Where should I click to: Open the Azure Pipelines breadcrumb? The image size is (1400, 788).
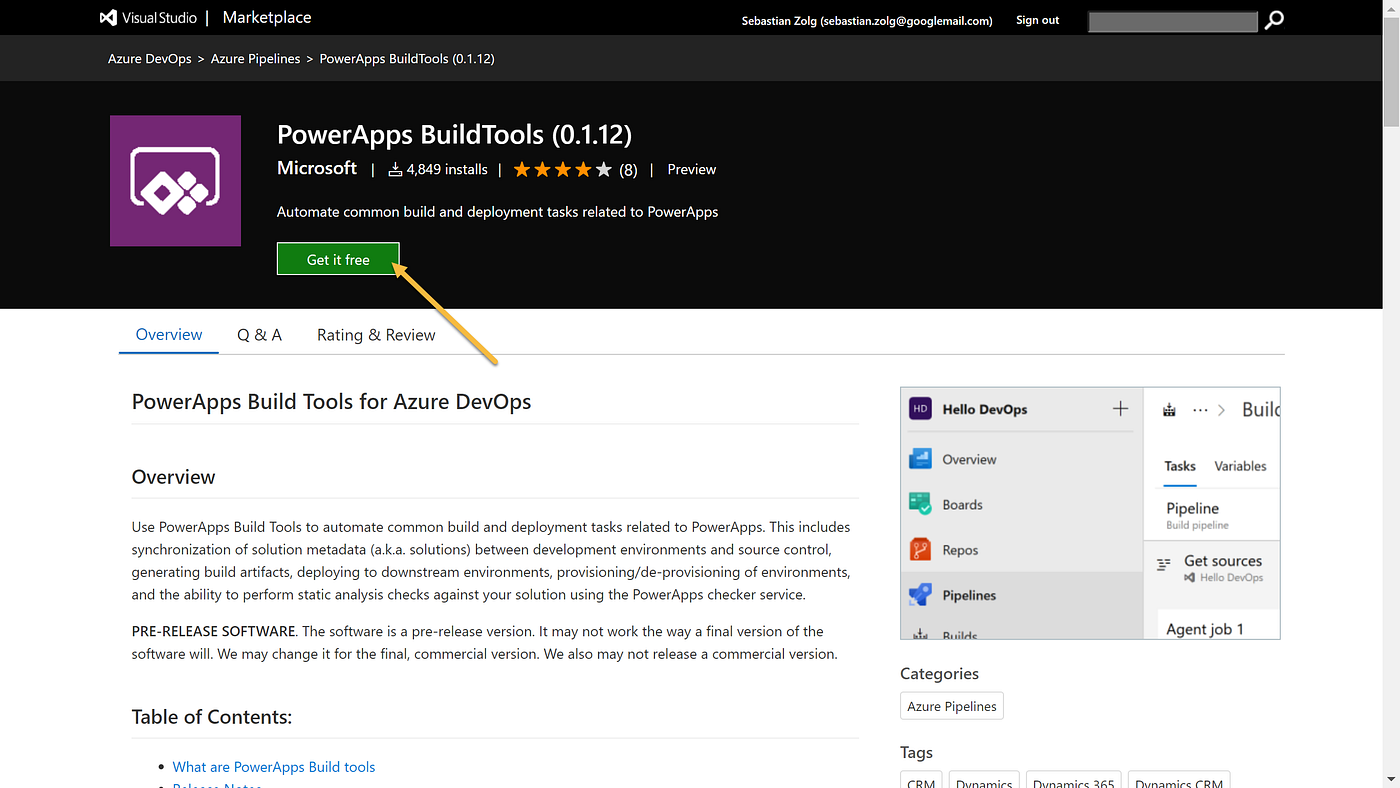point(256,59)
